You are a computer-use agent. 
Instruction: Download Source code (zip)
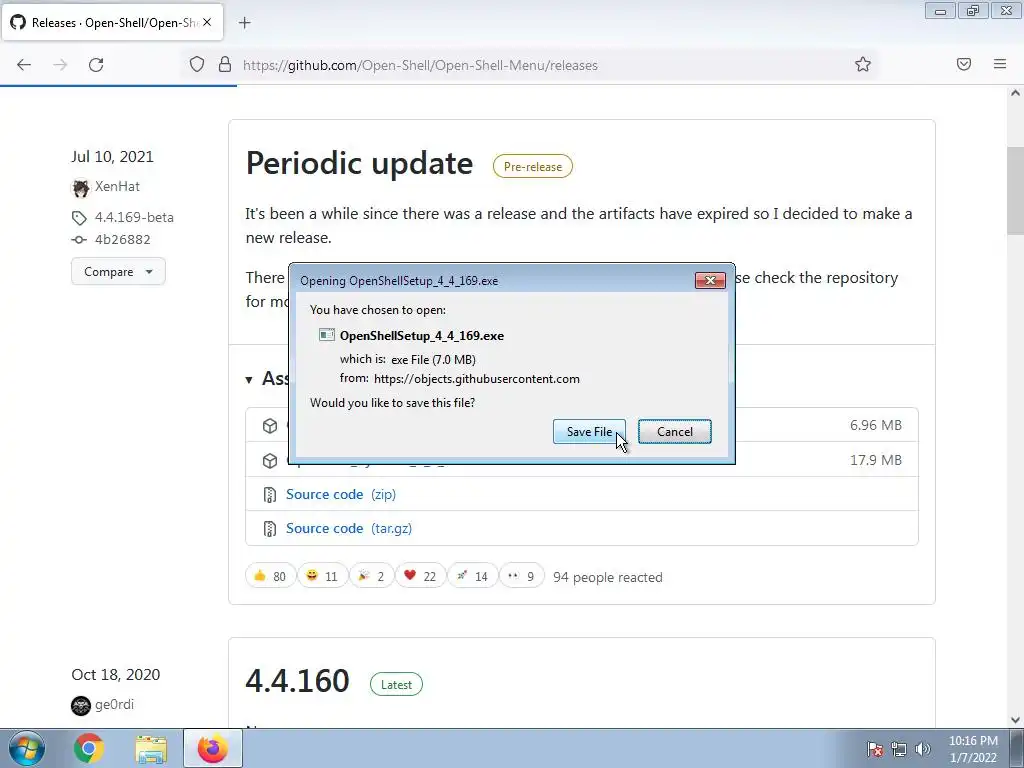tap(341, 494)
